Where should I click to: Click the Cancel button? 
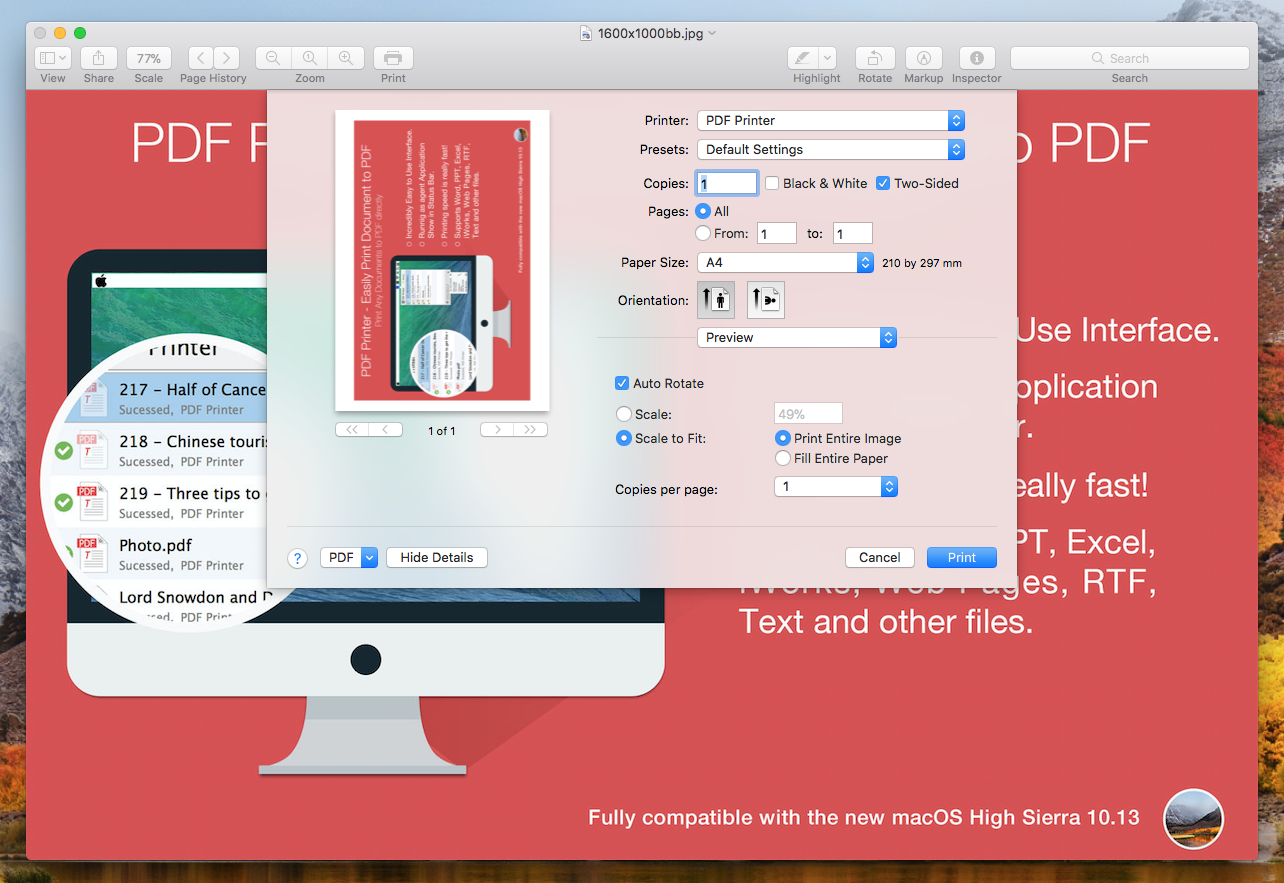point(880,558)
